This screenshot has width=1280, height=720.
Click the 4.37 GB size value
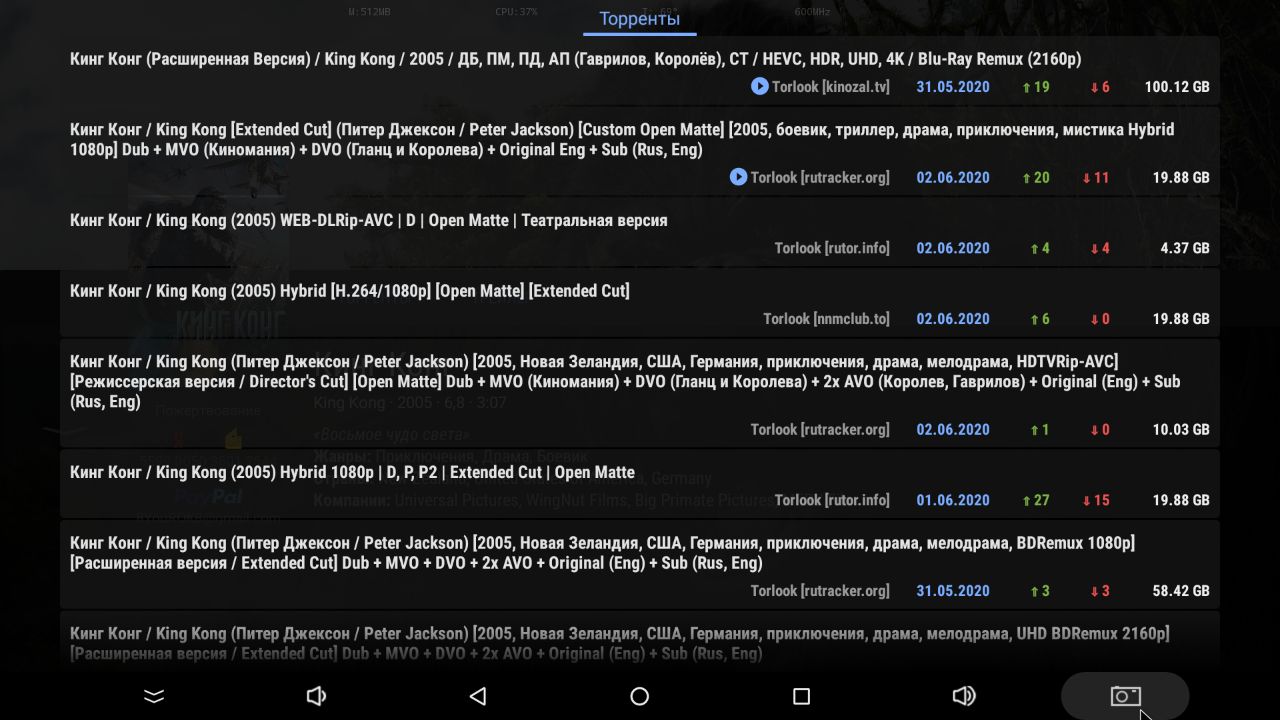1185,248
